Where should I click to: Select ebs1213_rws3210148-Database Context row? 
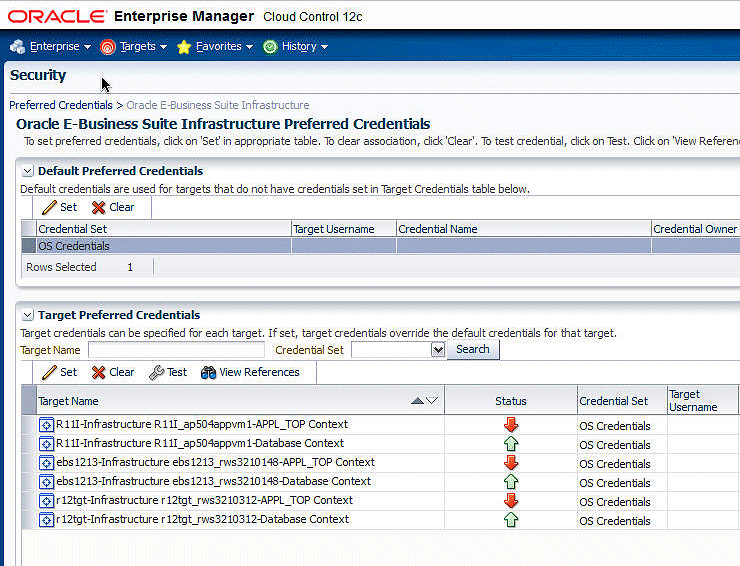[x=380, y=482]
